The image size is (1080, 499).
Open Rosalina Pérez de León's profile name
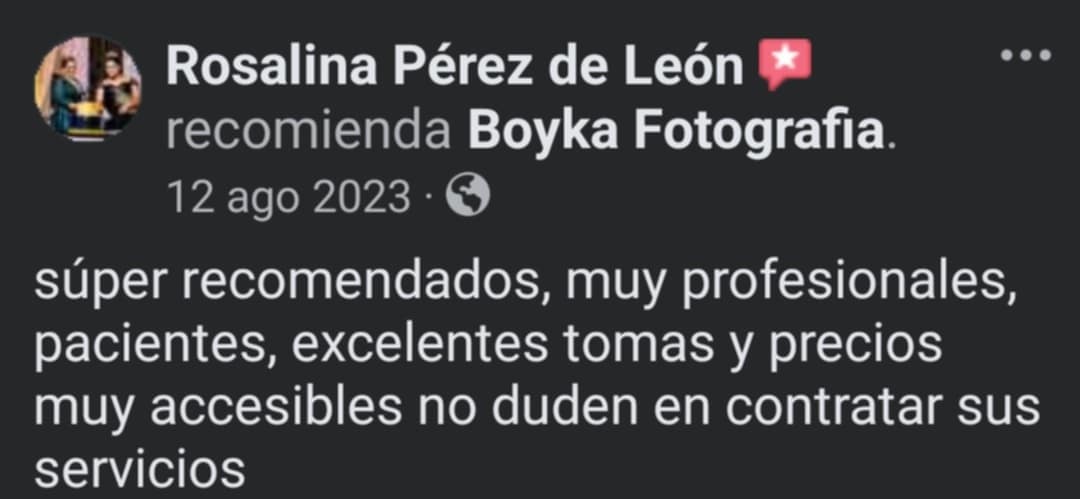click(455, 68)
